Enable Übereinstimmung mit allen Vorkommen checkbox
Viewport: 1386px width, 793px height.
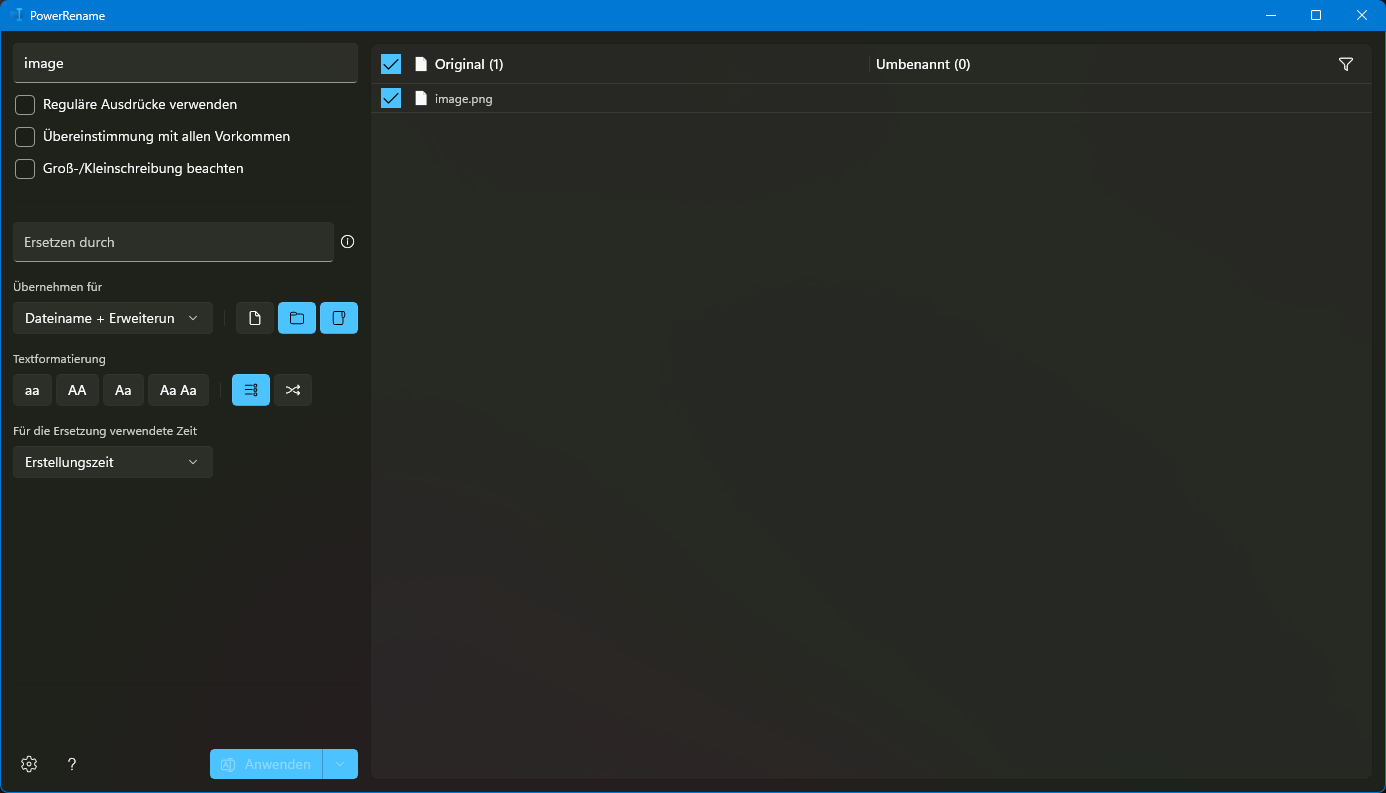(x=25, y=137)
